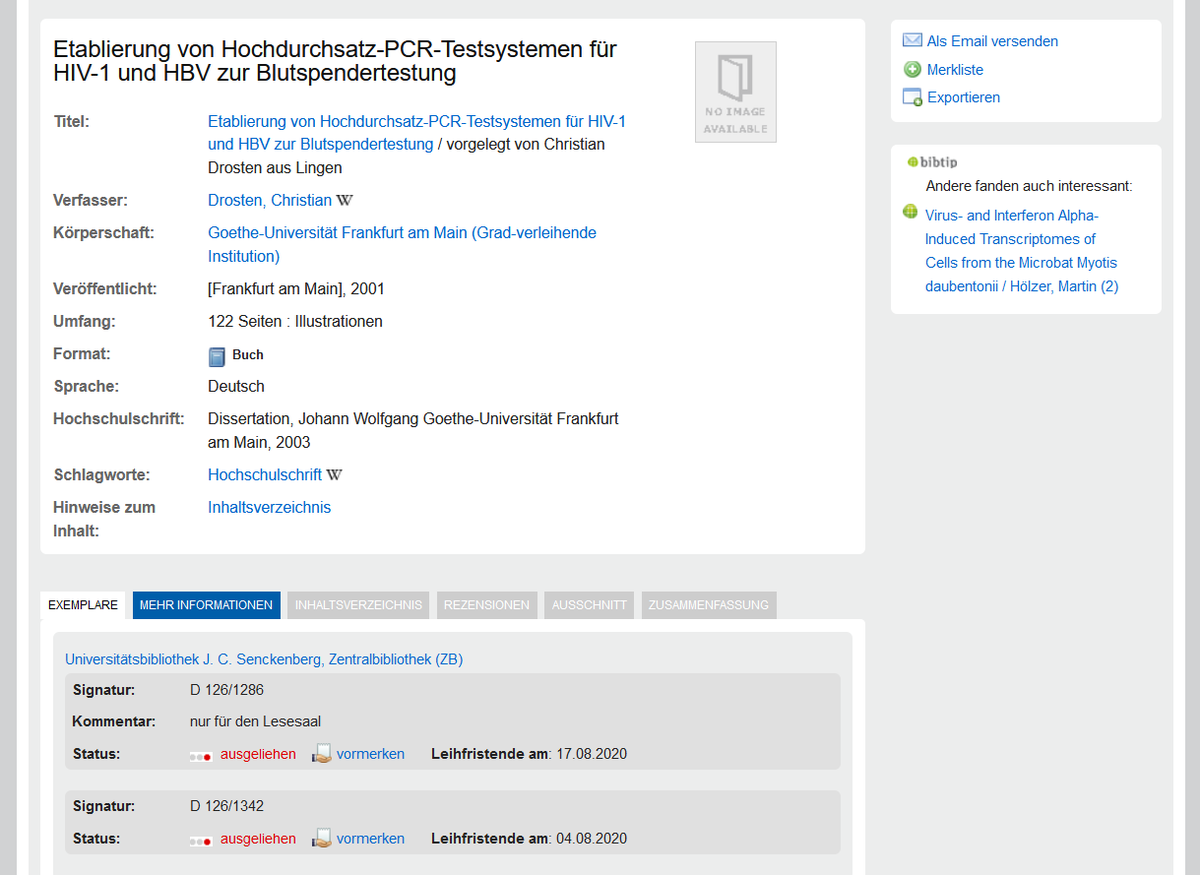Click the Buch format book icon
The height and width of the screenshot is (875, 1200).
tap(217, 355)
